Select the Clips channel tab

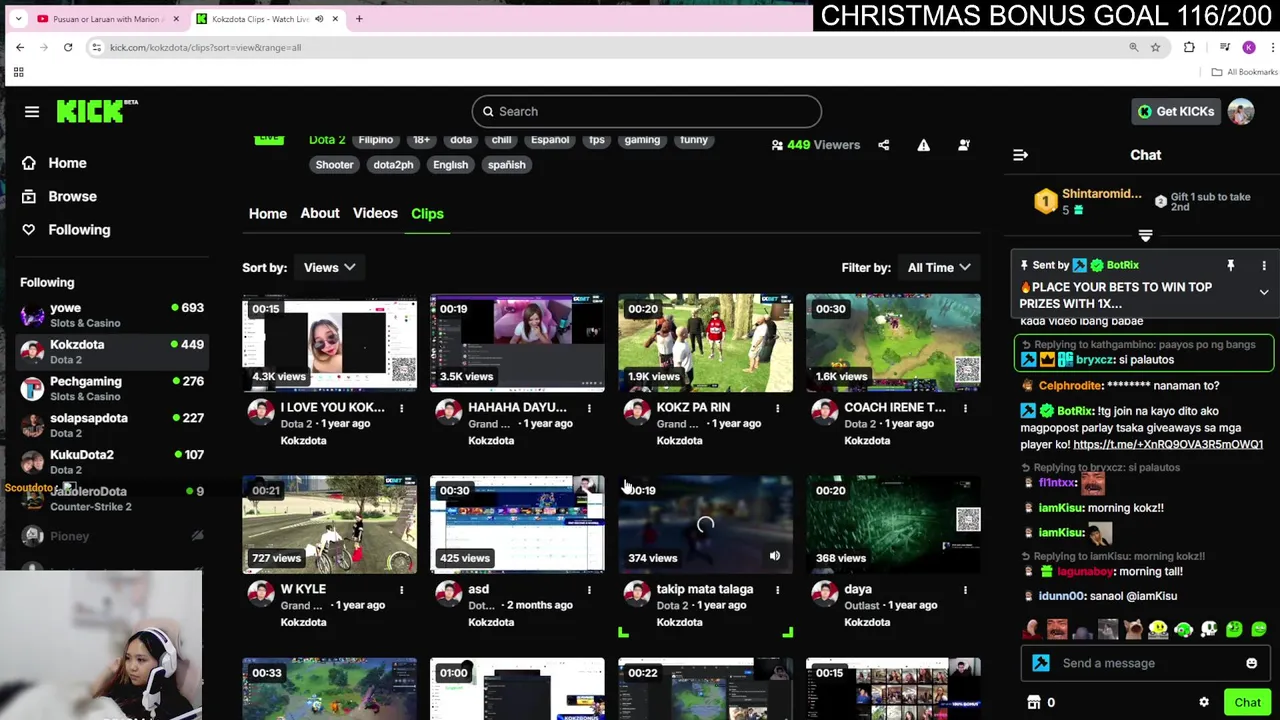pos(427,213)
